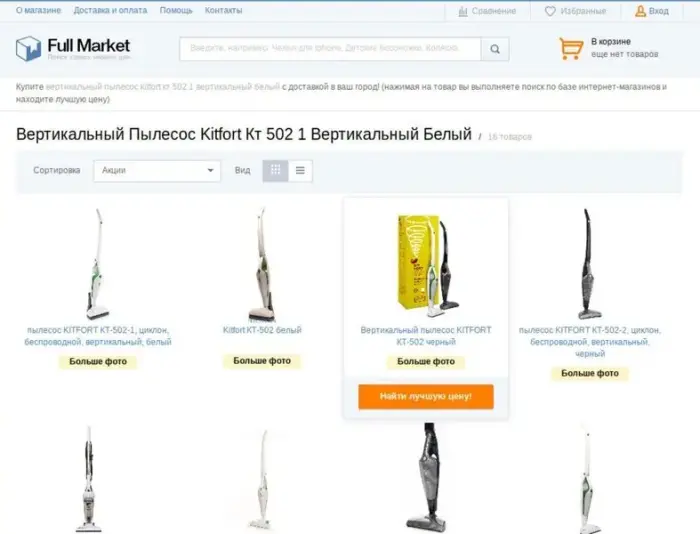Switch to list view icon
This screenshot has width=700, height=534.
point(300,170)
